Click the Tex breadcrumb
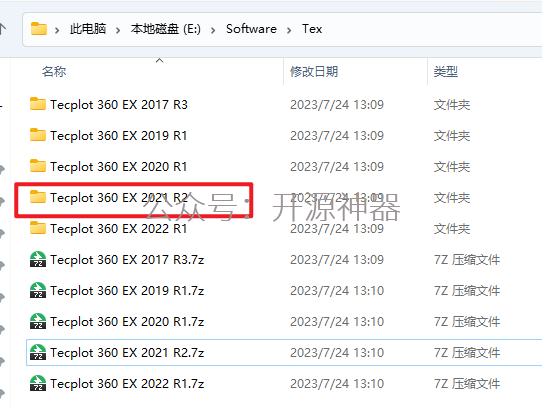The width and height of the screenshot is (542, 408). click(312, 29)
